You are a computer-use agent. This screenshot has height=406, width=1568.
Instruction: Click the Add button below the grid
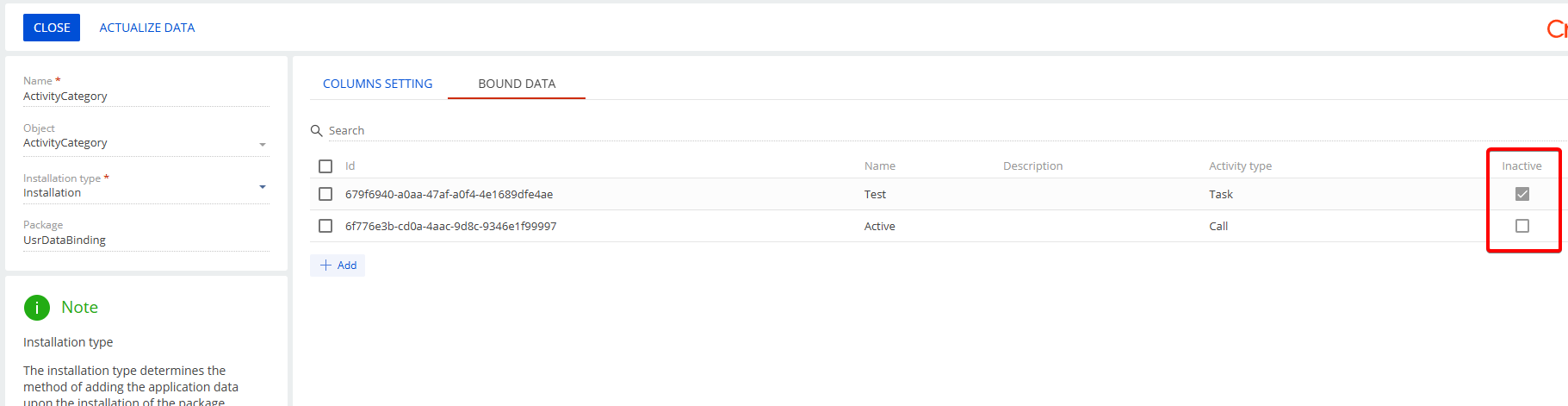[338, 265]
